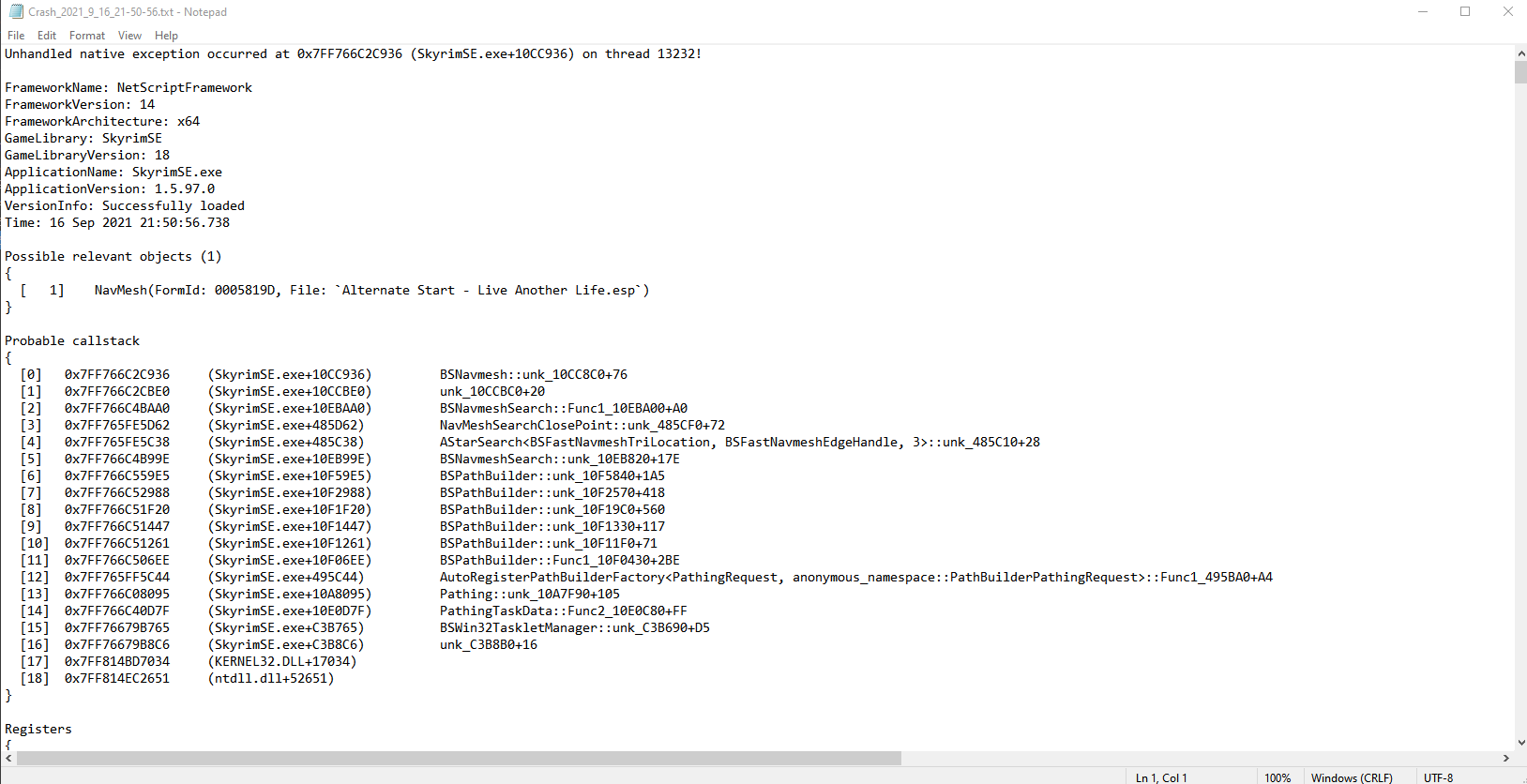
Task: Click the 'Probable callstack' heading
Action: coord(72,340)
